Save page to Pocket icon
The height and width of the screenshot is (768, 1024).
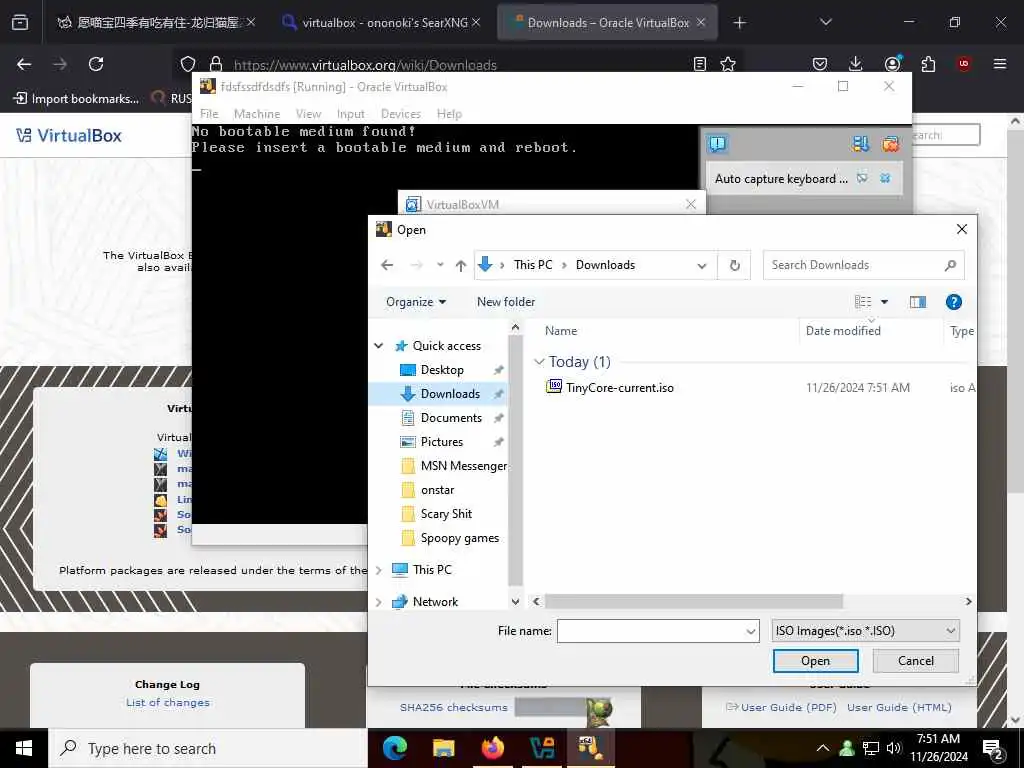click(x=820, y=64)
